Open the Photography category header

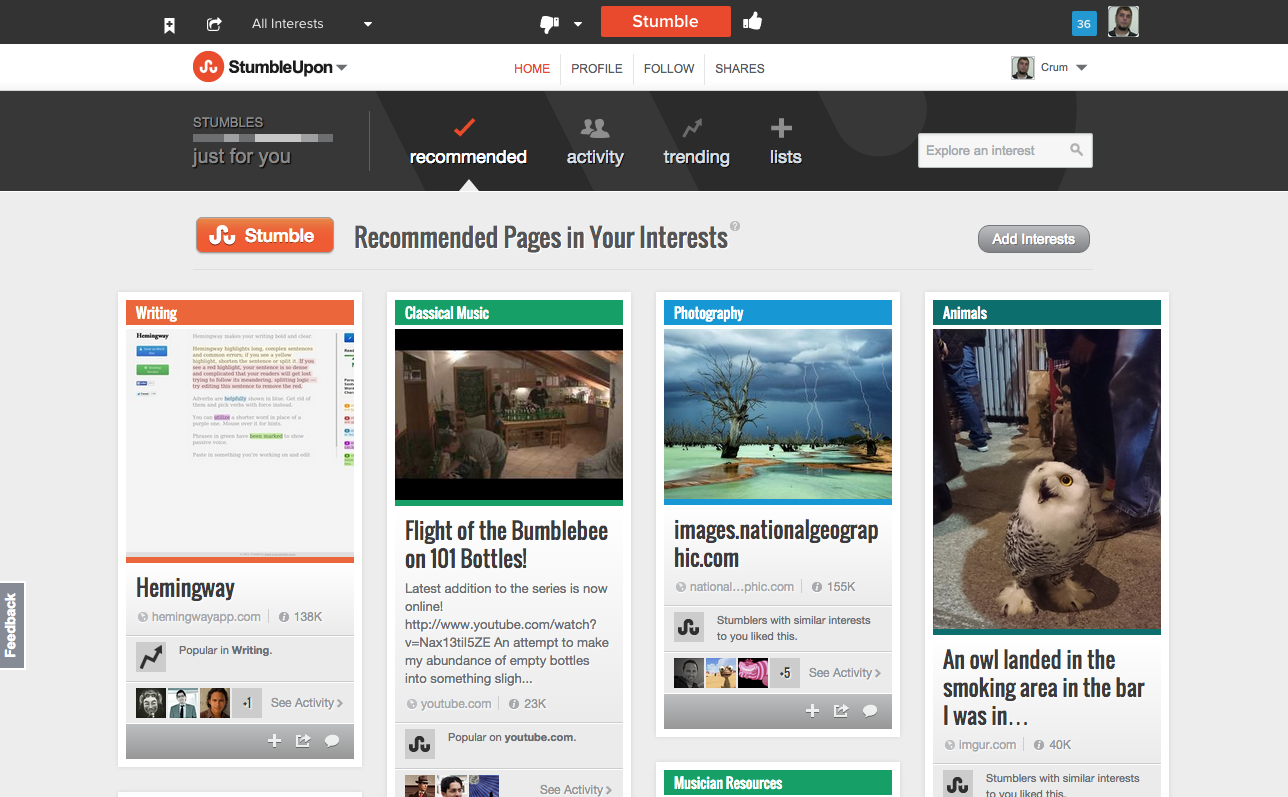[x=778, y=313]
